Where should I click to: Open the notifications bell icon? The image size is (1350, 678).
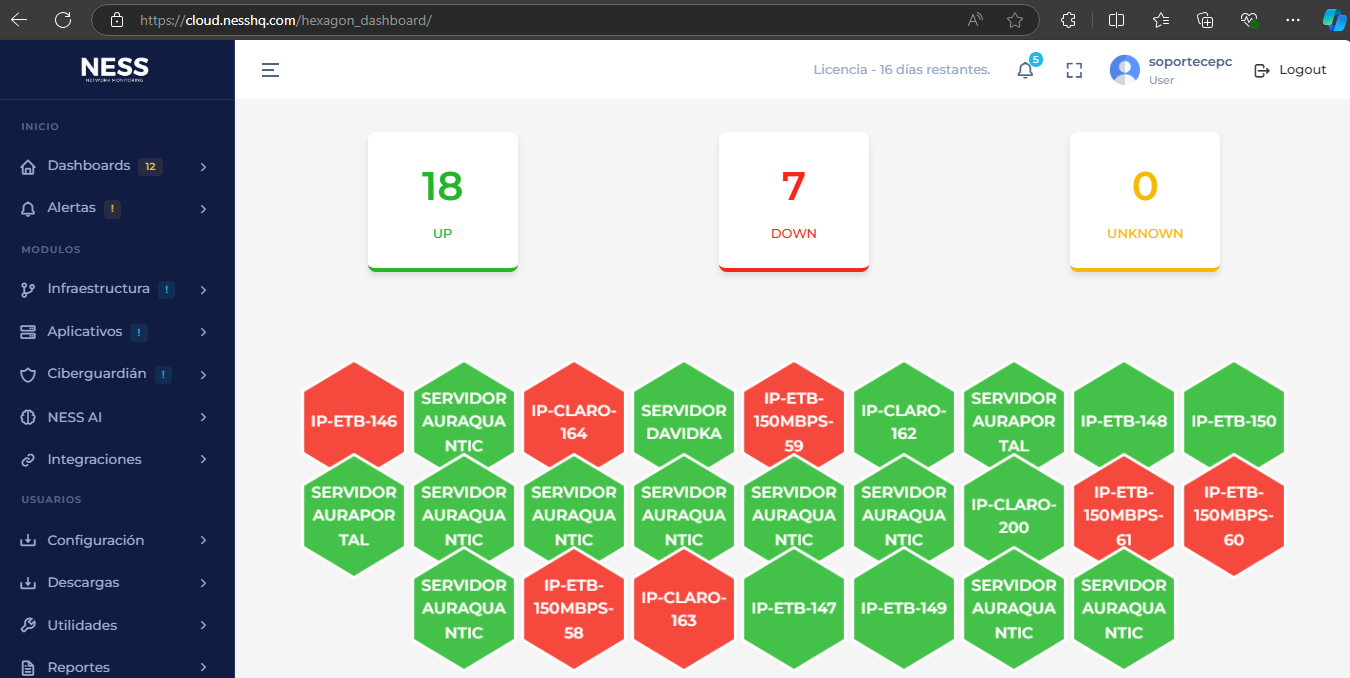(1025, 70)
